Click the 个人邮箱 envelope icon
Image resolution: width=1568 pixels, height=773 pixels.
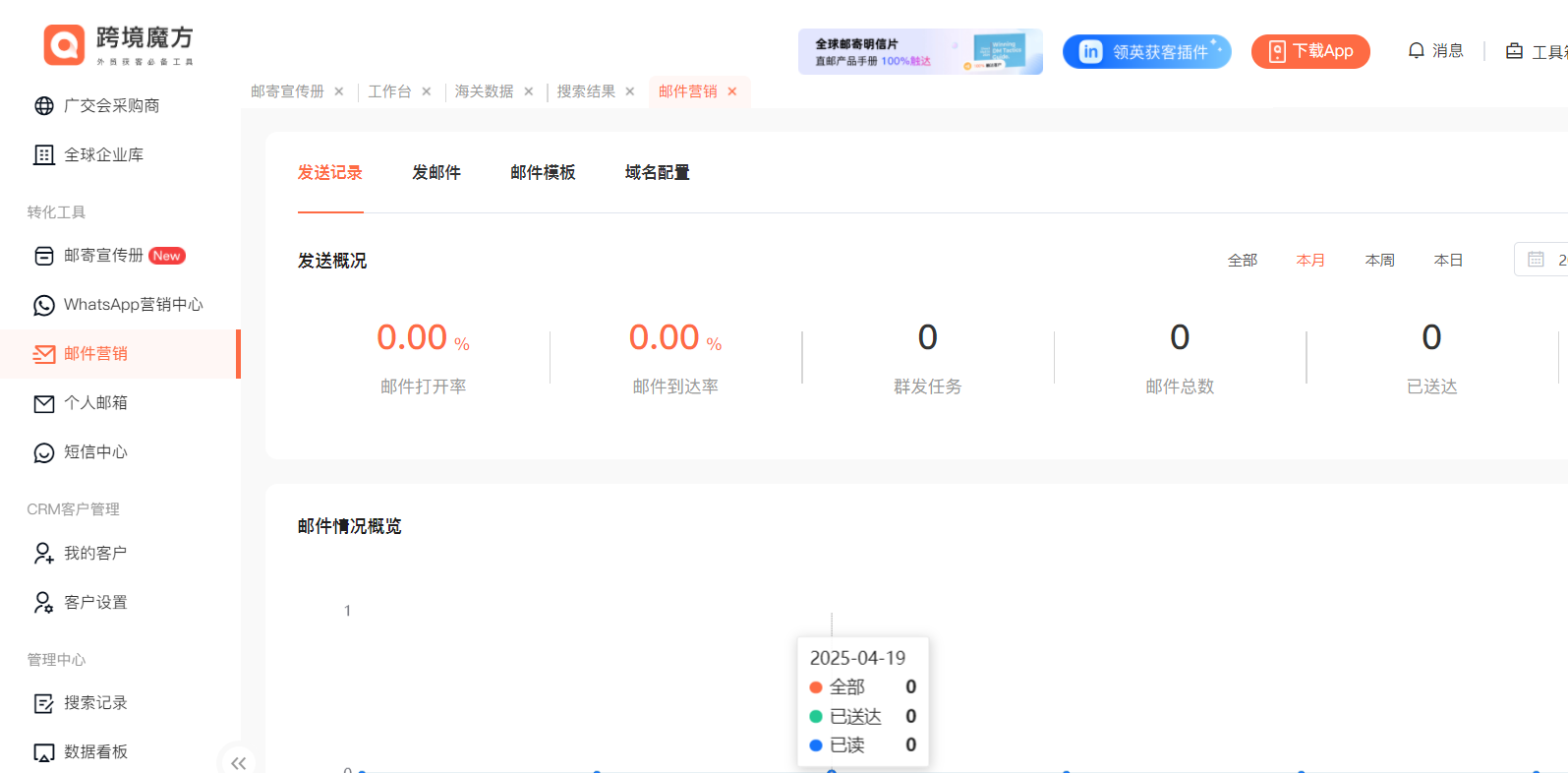(44, 403)
